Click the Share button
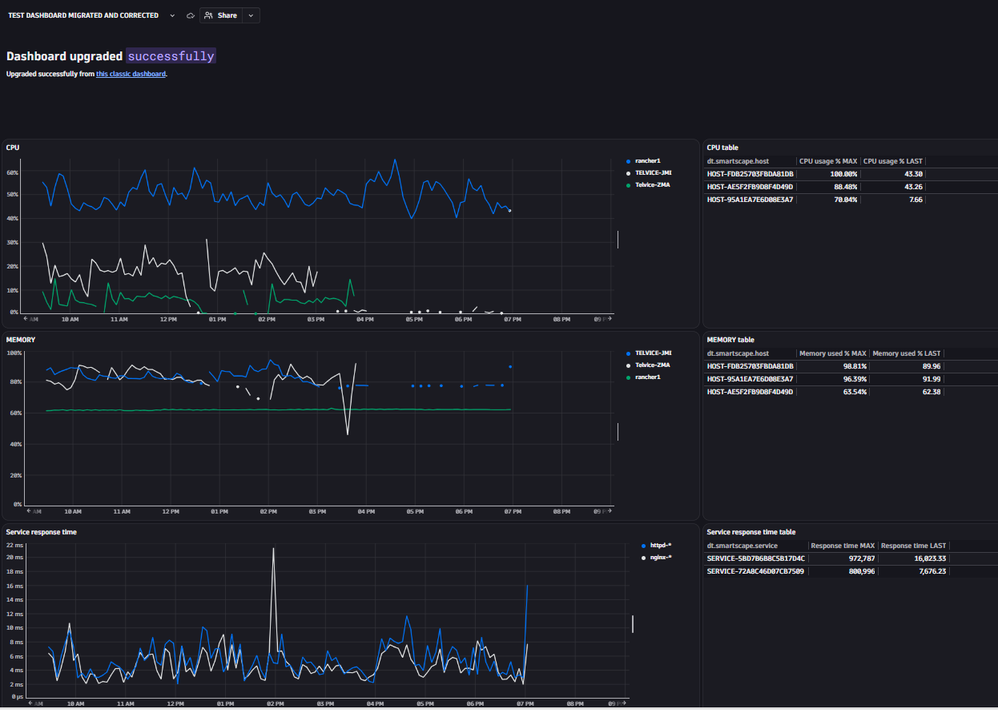Viewport: 998px width, 710px height. click(221, 15)
